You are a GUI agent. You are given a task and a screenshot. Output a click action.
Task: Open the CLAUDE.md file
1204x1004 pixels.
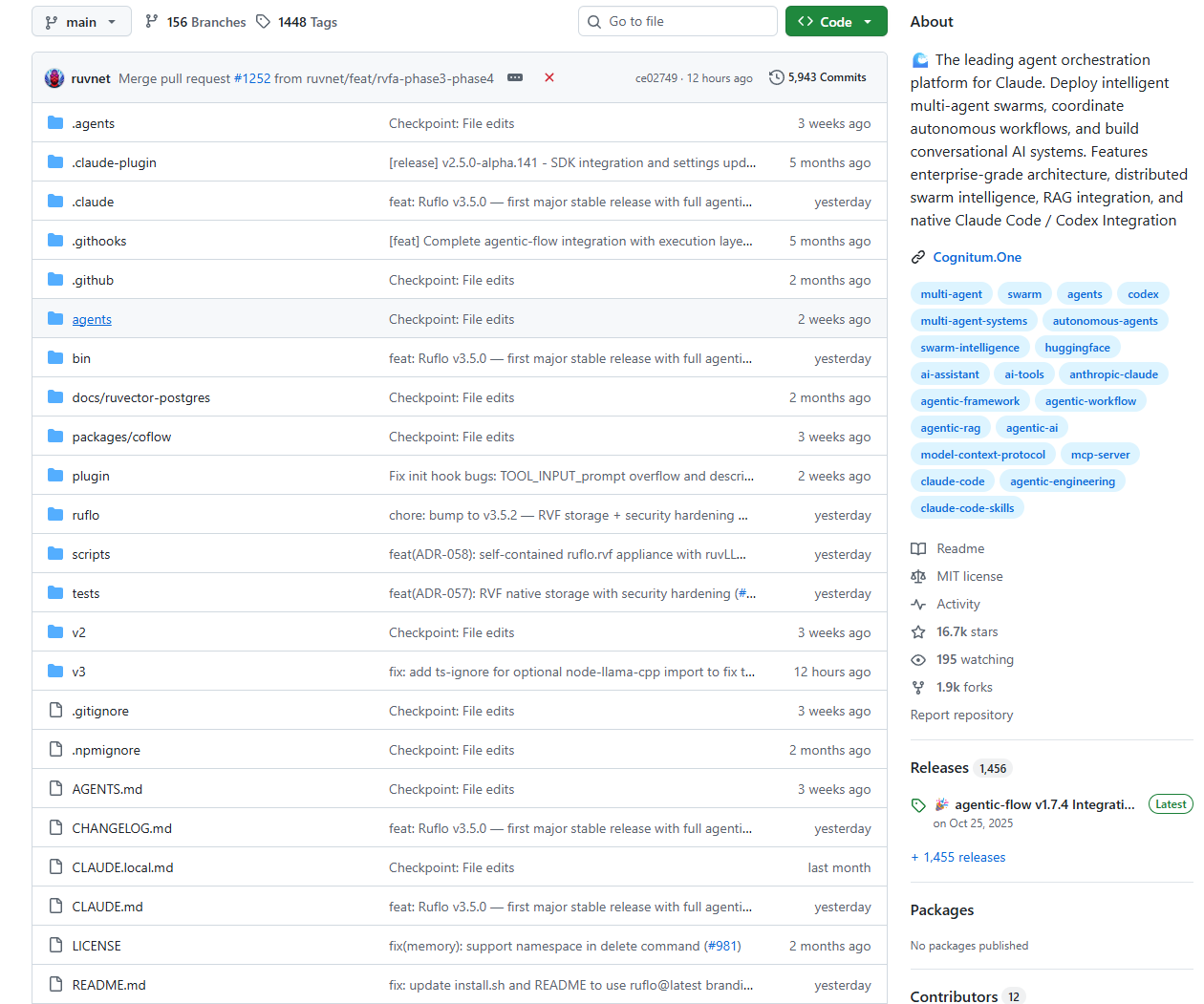coord(107,907)
